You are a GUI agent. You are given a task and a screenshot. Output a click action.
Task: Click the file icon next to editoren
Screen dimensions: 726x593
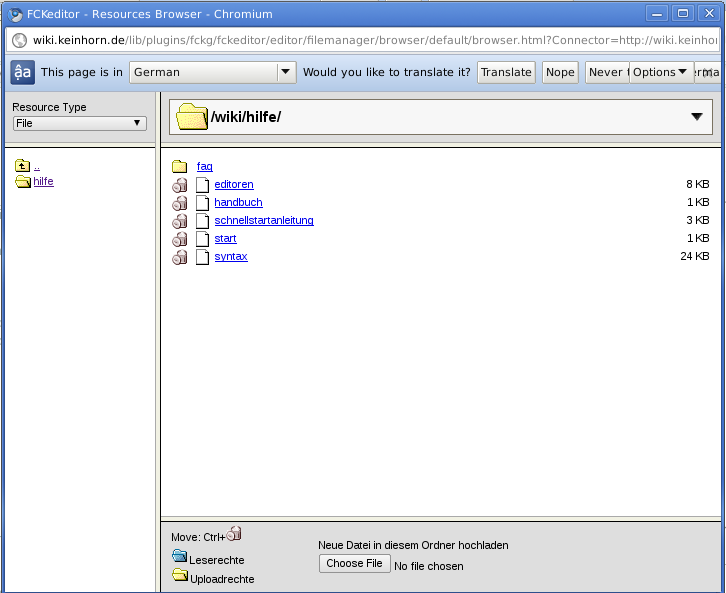202,185
